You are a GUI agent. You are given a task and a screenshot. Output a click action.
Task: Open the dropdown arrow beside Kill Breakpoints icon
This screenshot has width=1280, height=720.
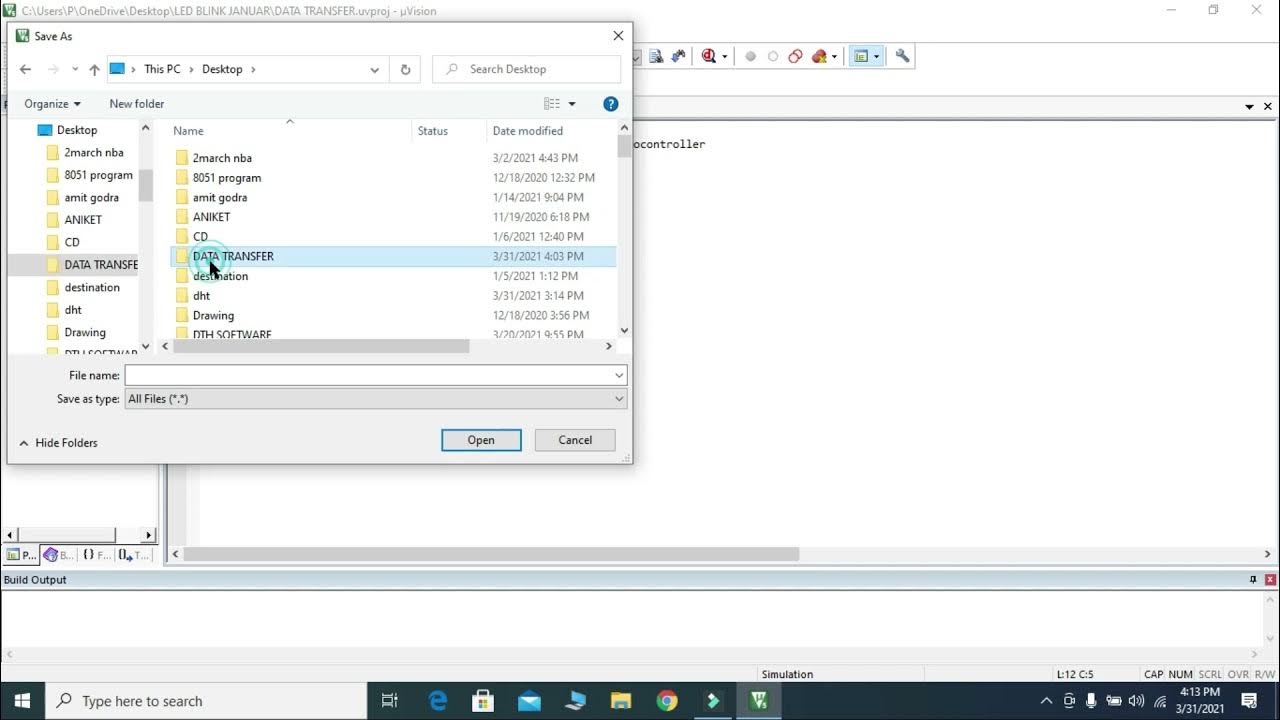834,57
